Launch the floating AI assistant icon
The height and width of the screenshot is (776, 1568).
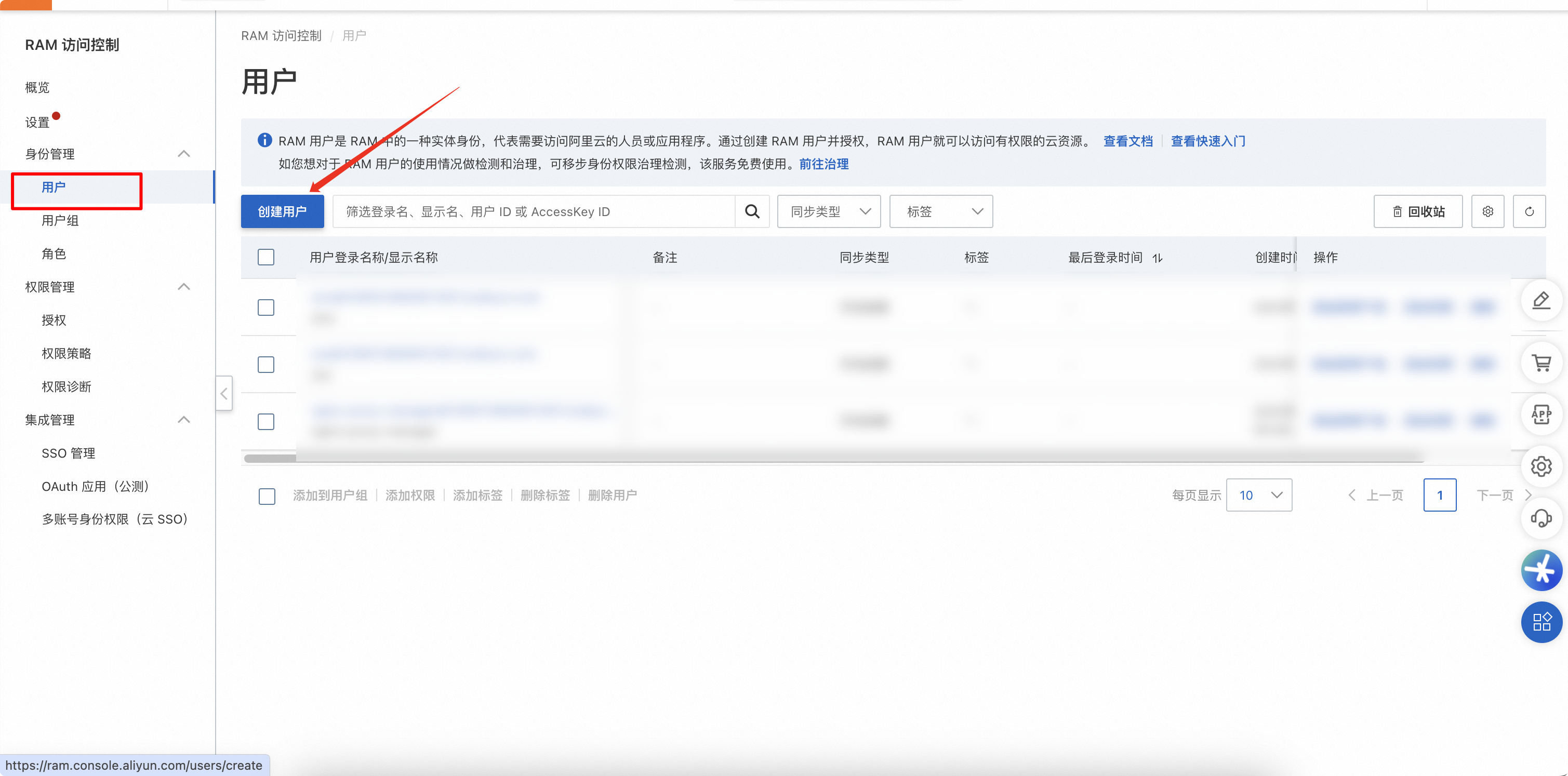click(1541, 570)
